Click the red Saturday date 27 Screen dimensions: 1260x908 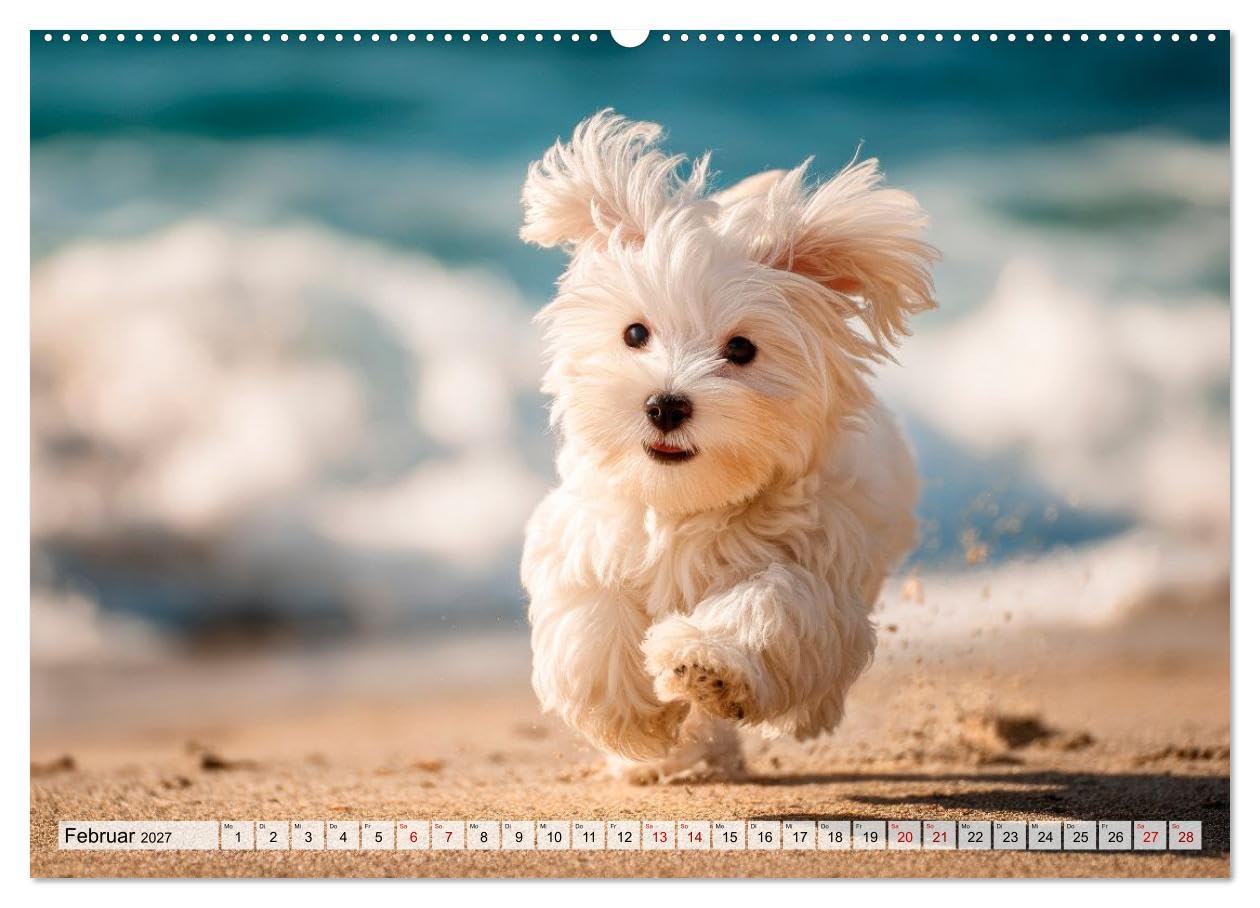(x=1149, y=836)
